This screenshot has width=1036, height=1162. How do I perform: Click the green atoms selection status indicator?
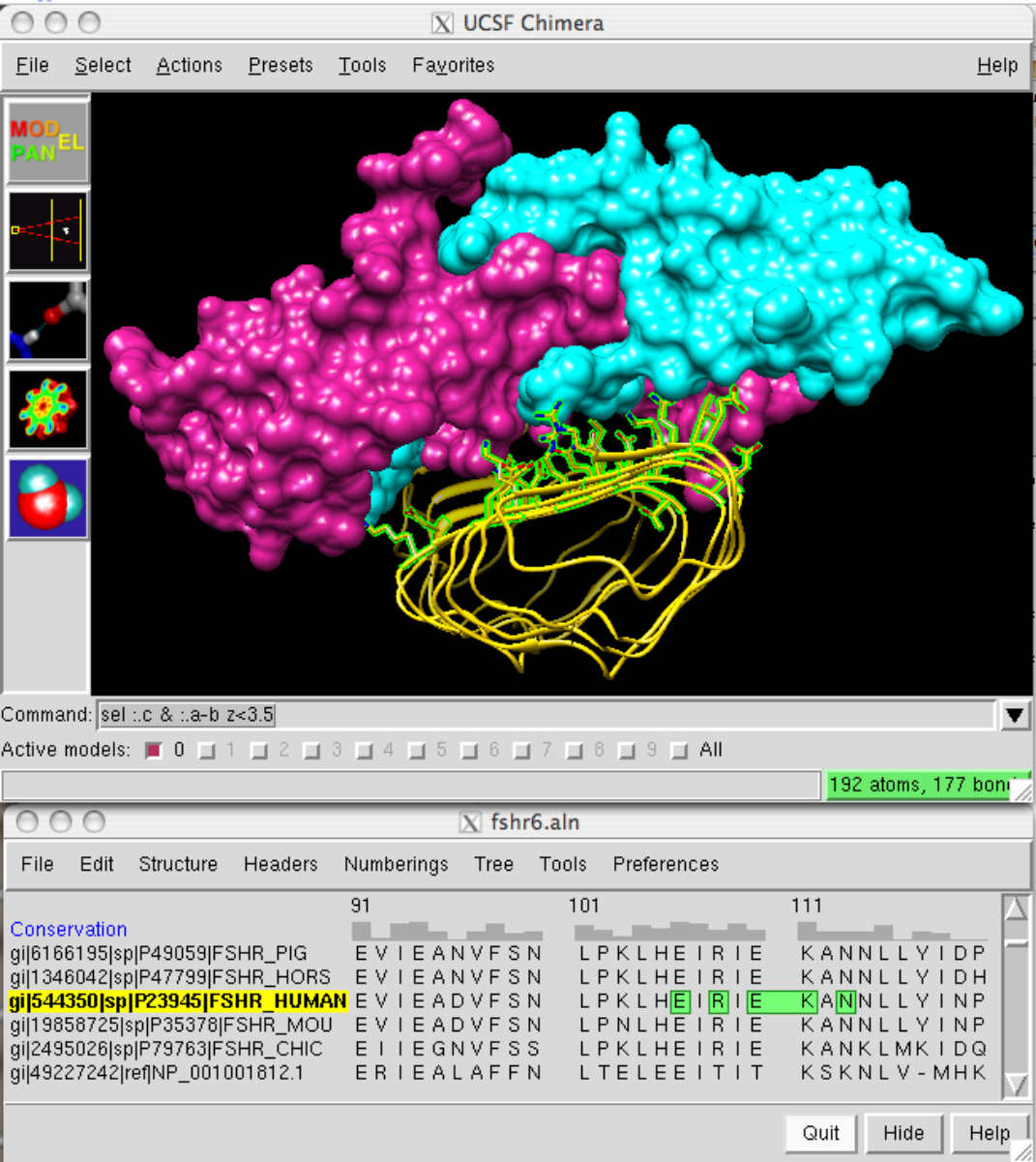point(919,785)
